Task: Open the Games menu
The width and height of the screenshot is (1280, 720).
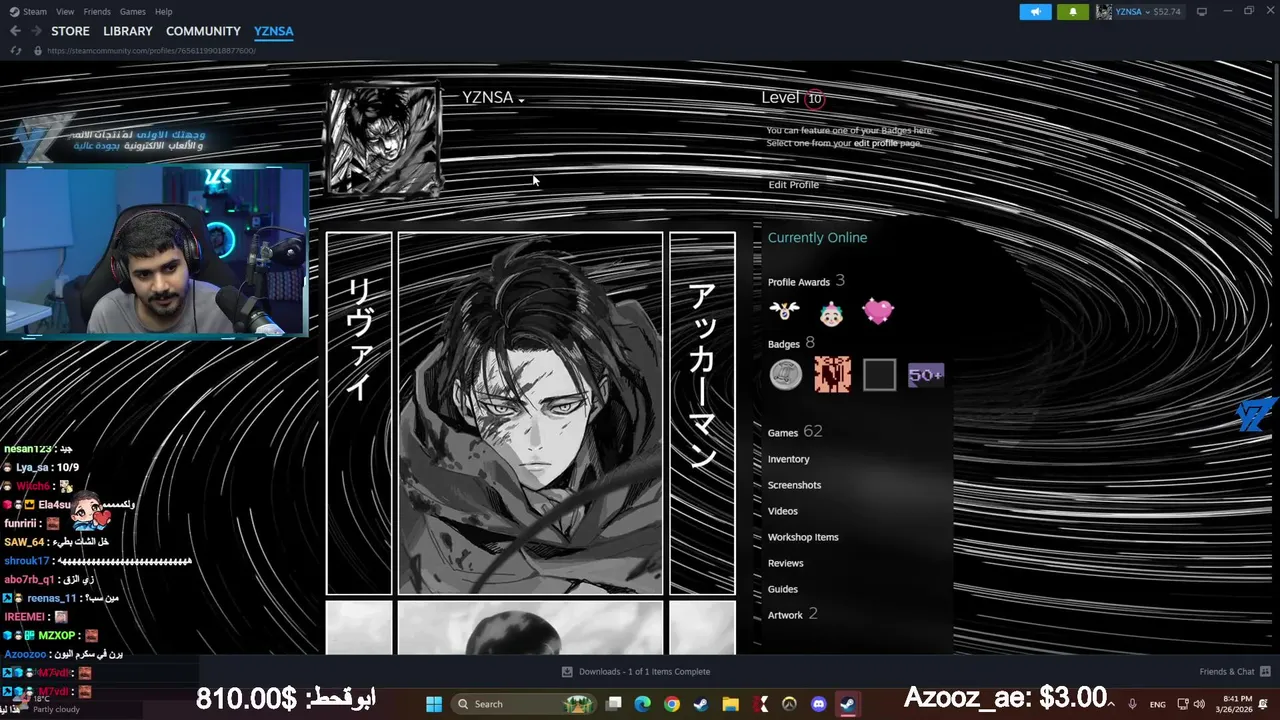Action: click(x=133, y=12)
